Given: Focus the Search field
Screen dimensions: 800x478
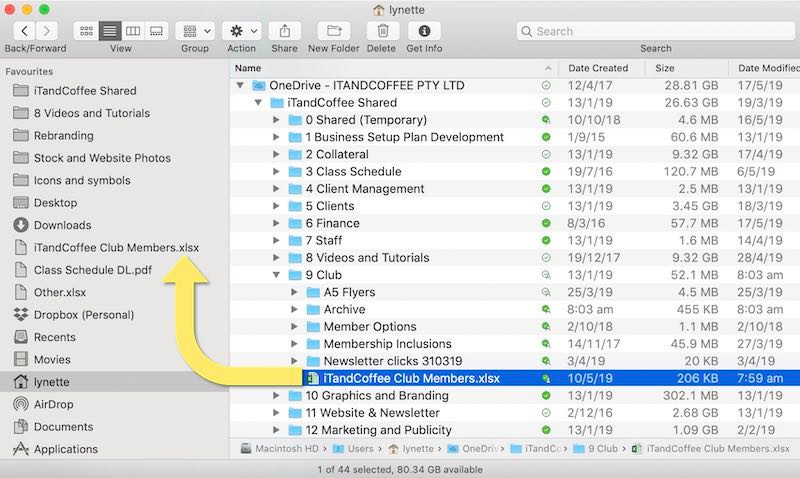Looking at the screenshot, I should [656, 31].
